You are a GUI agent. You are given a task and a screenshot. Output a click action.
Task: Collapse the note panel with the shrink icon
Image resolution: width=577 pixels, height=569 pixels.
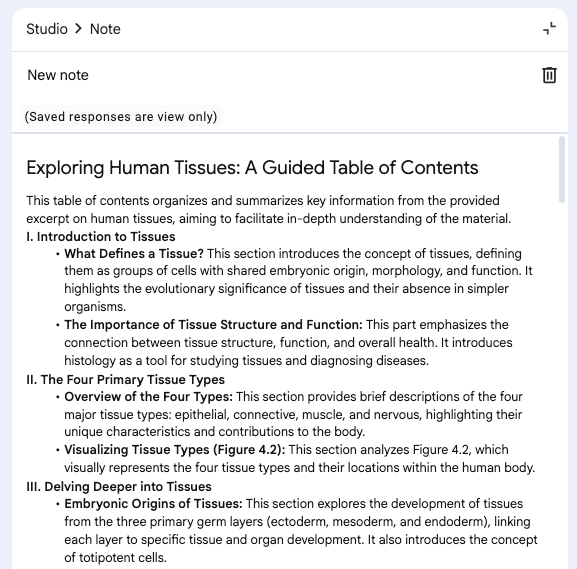(x=549, y=29)
